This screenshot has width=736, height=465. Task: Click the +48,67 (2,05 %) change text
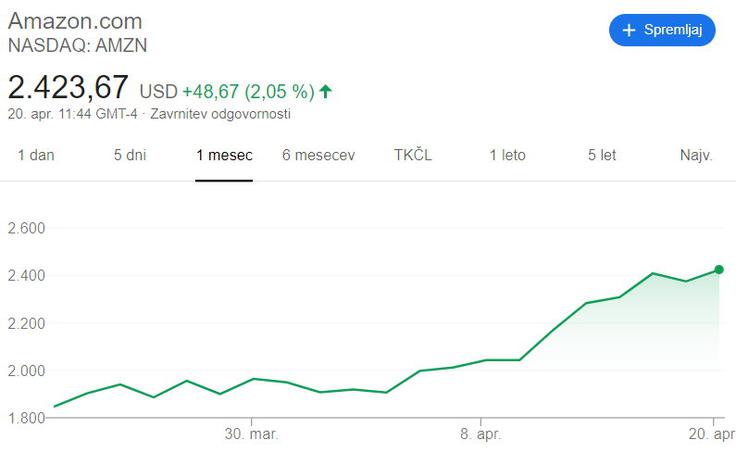(x=248, y=91)
